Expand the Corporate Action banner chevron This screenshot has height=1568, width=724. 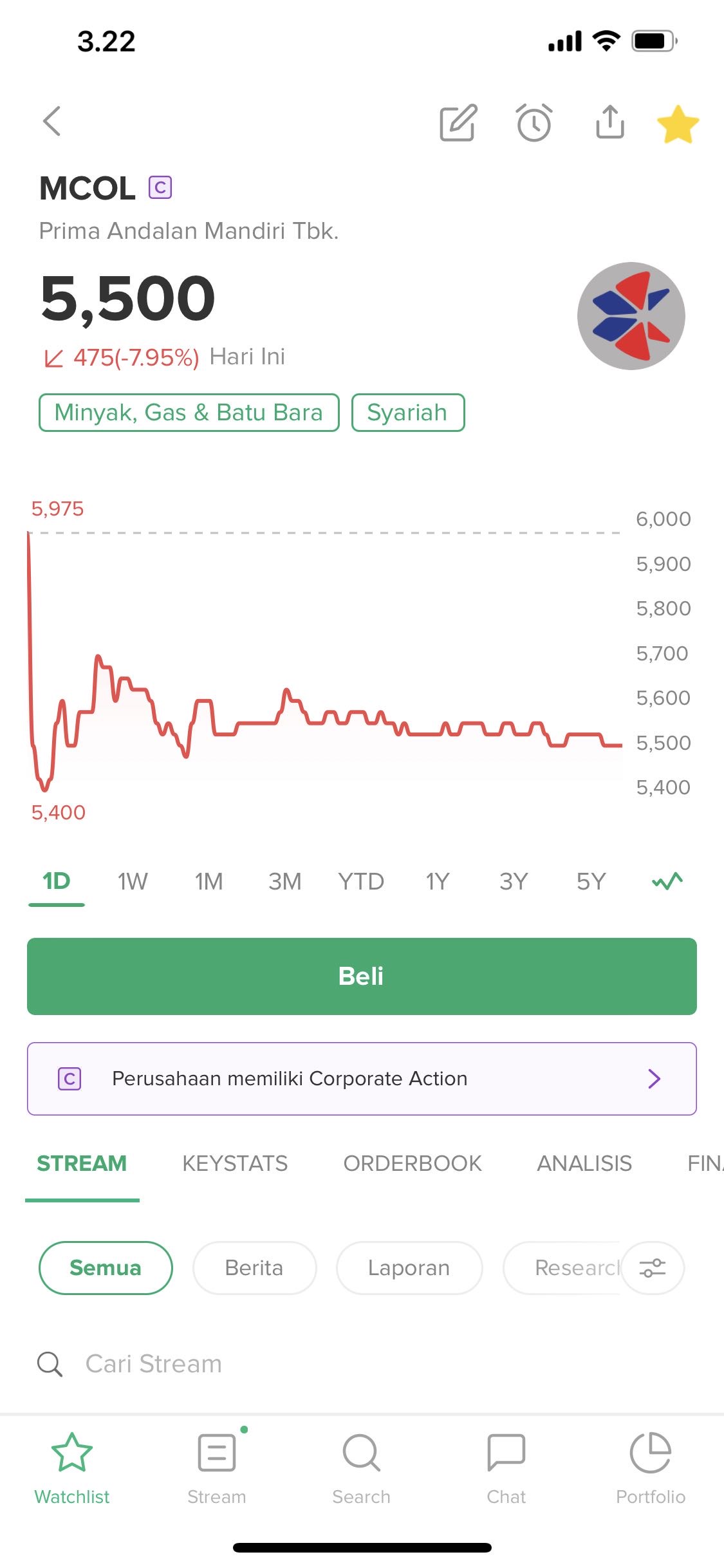(654, 1079)
